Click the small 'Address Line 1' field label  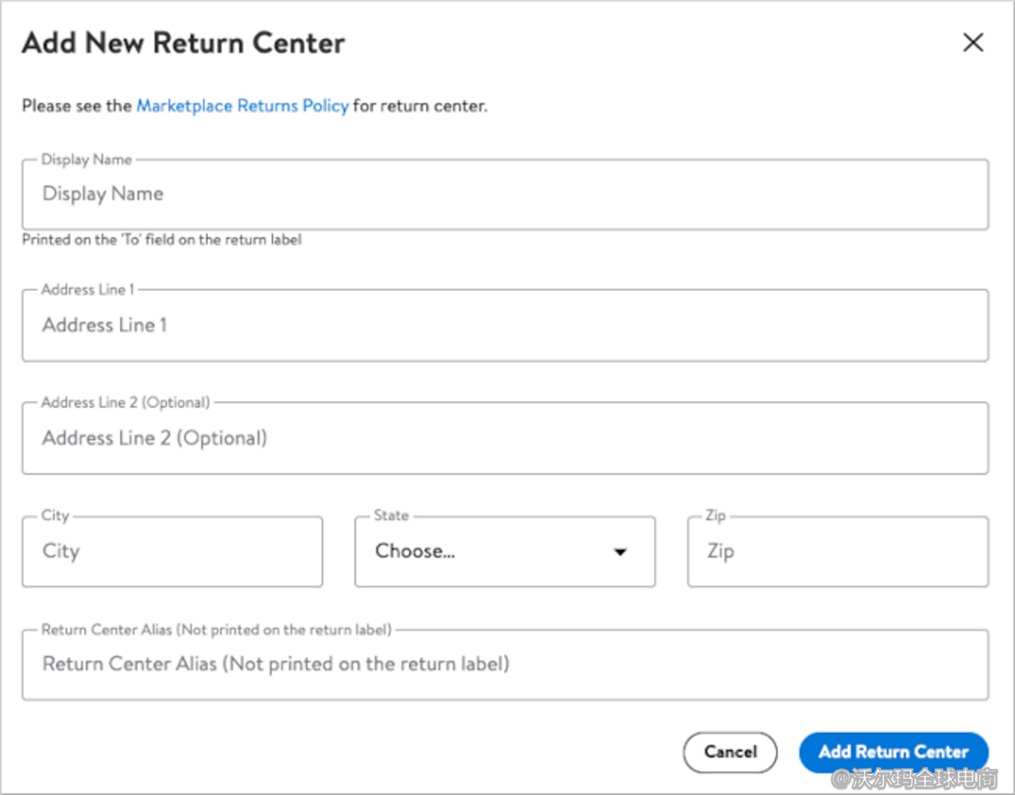click(87, 289)
